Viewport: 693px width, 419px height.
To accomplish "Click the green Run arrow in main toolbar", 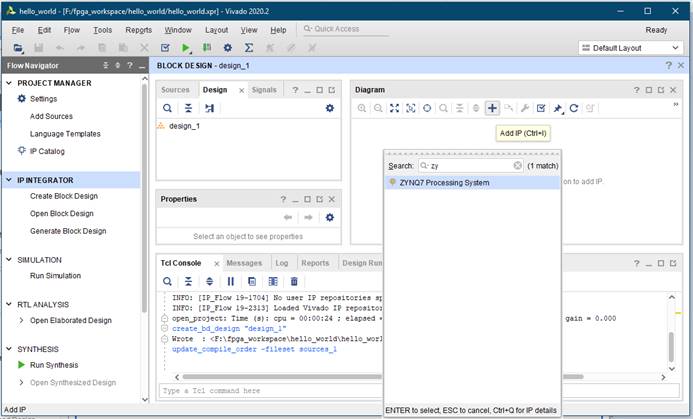I will (185, 47).
